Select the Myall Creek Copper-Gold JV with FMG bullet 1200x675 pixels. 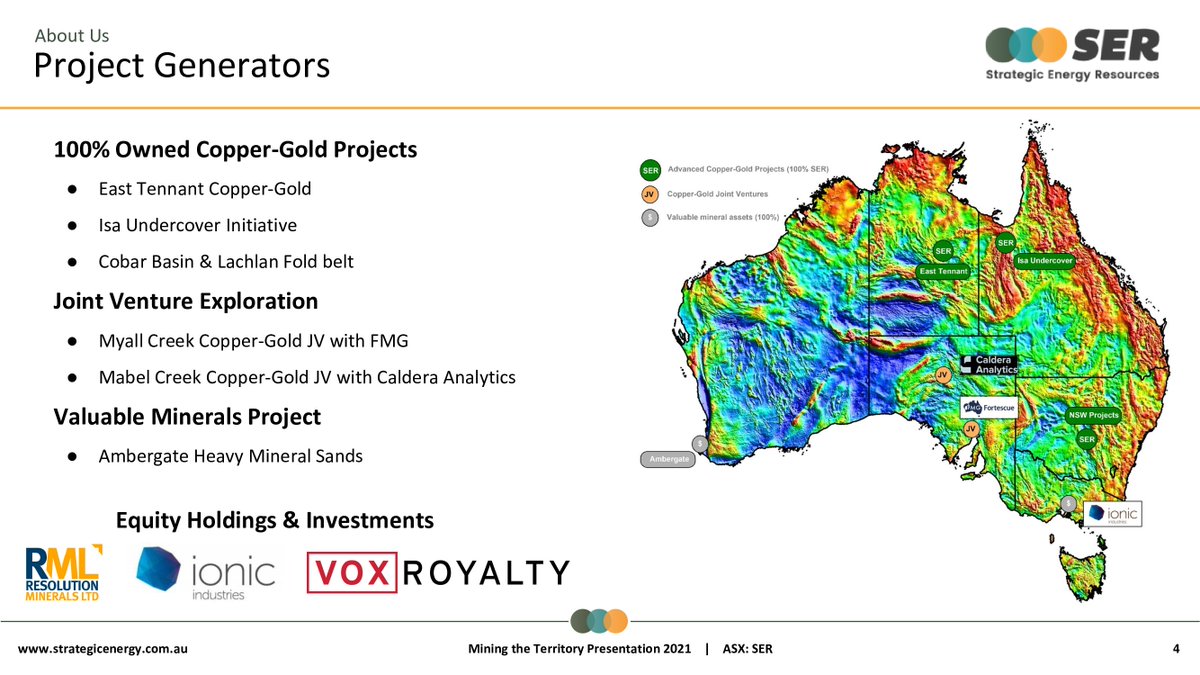(254, 342)
